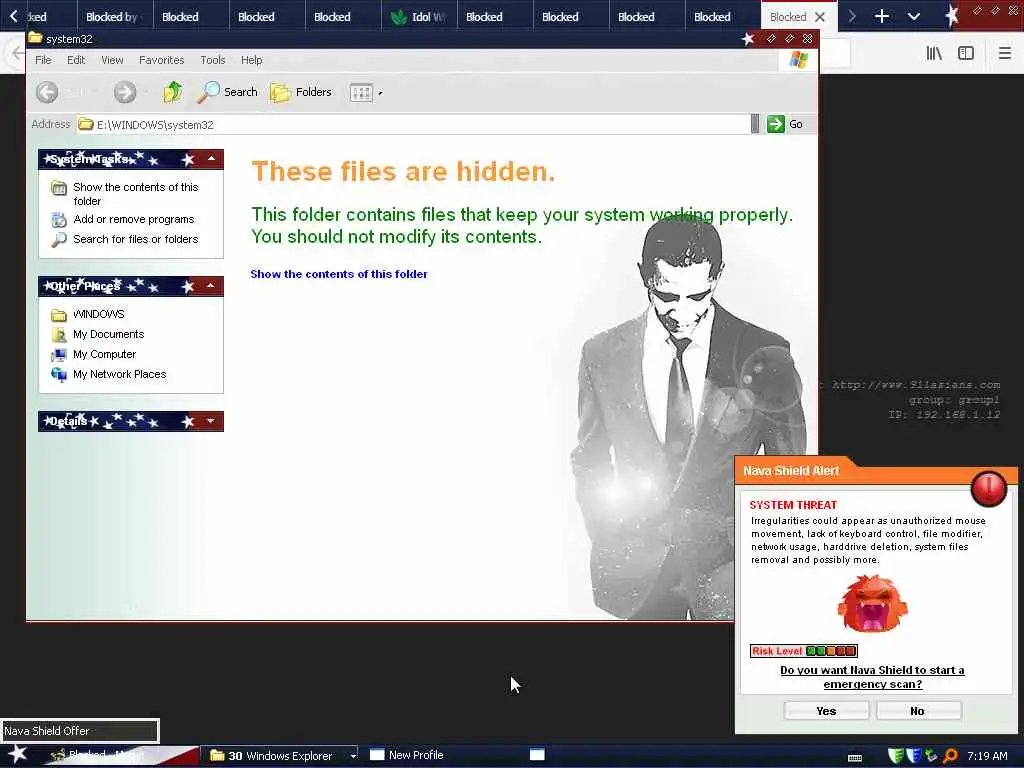Click the My Network Places globe icon
Viewport: 1024px width, 768px height.
click(x=59, y=375)
